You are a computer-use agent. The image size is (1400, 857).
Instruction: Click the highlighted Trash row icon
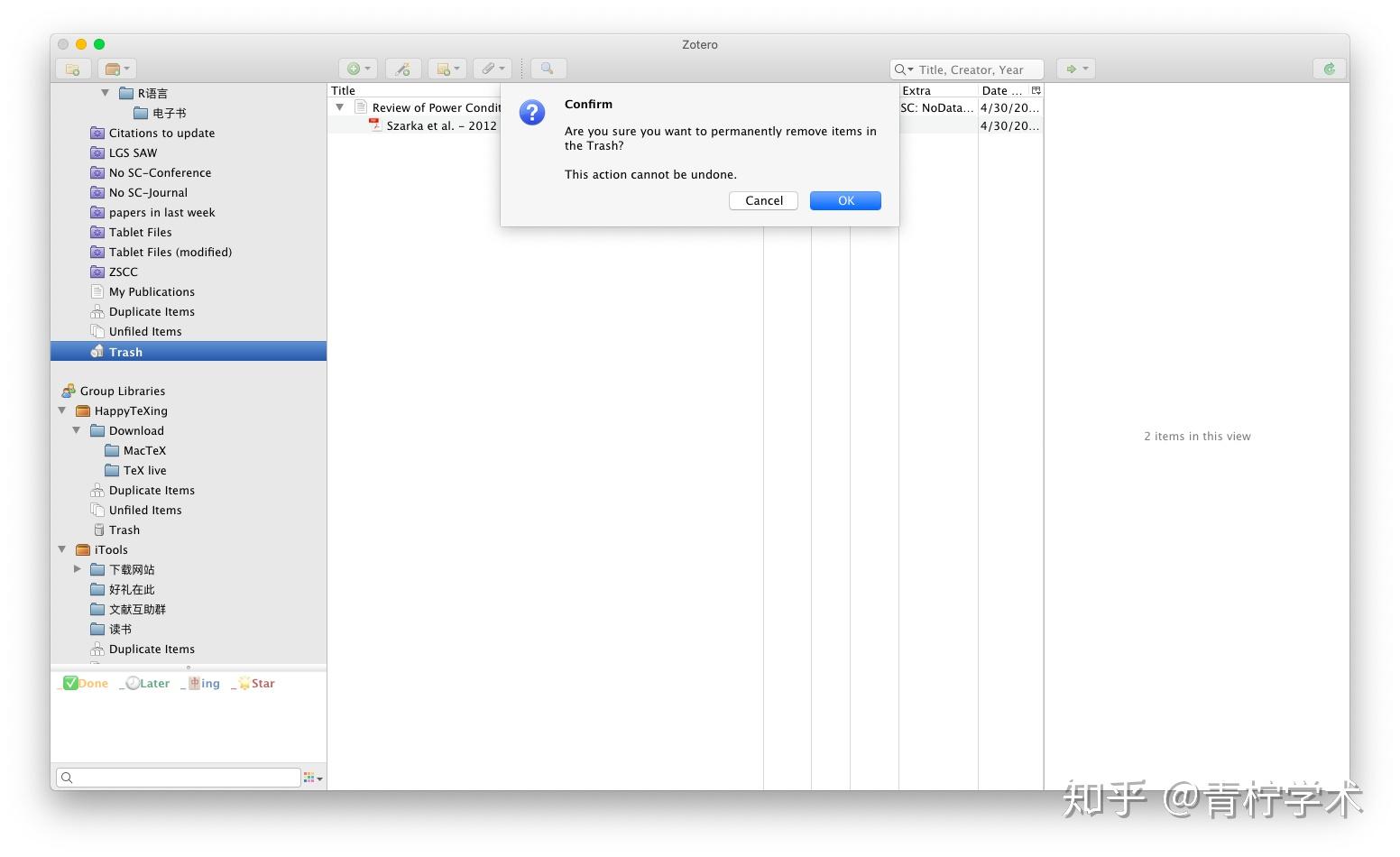coord(97,352)
